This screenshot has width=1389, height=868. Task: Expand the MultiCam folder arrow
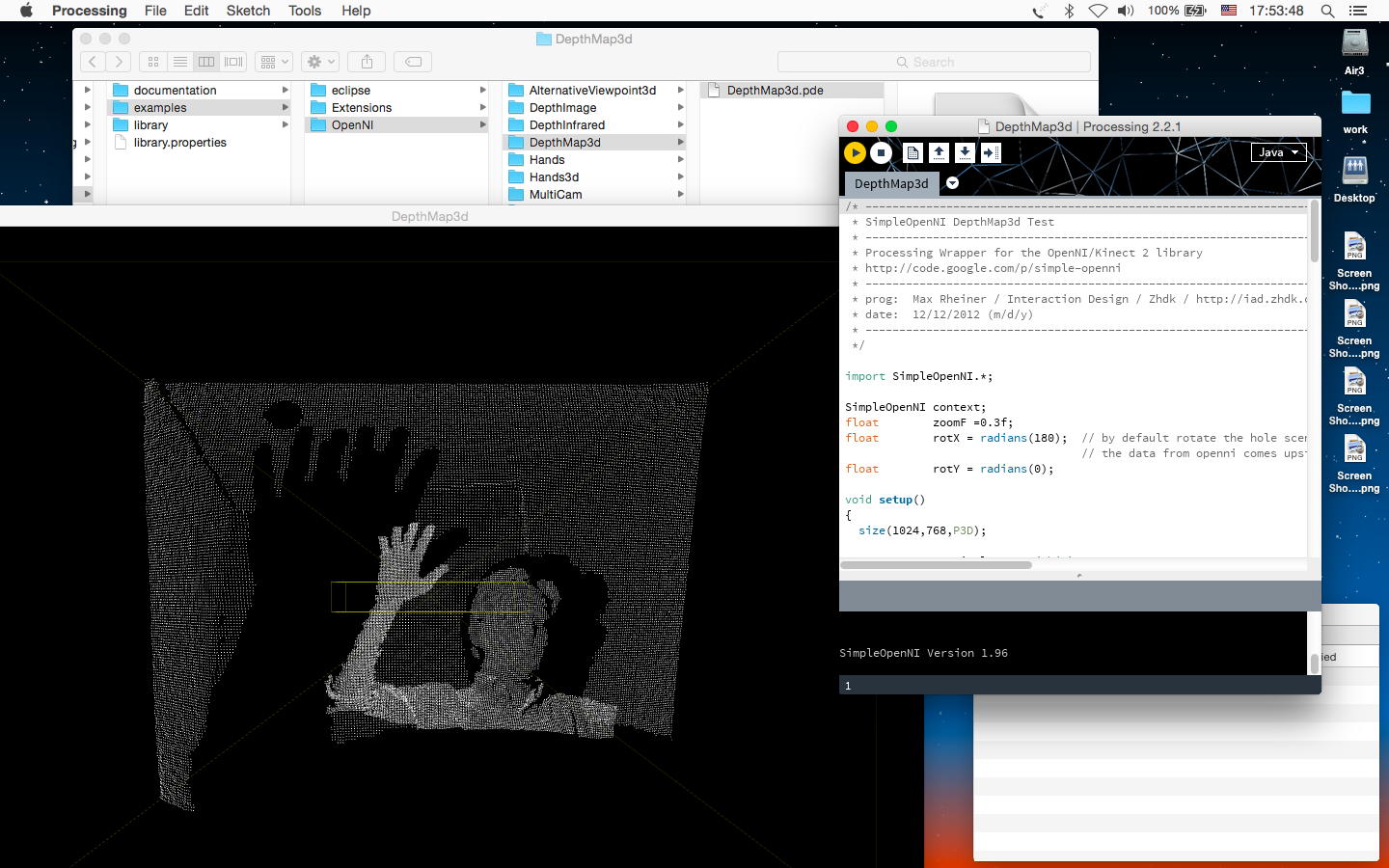680,194
